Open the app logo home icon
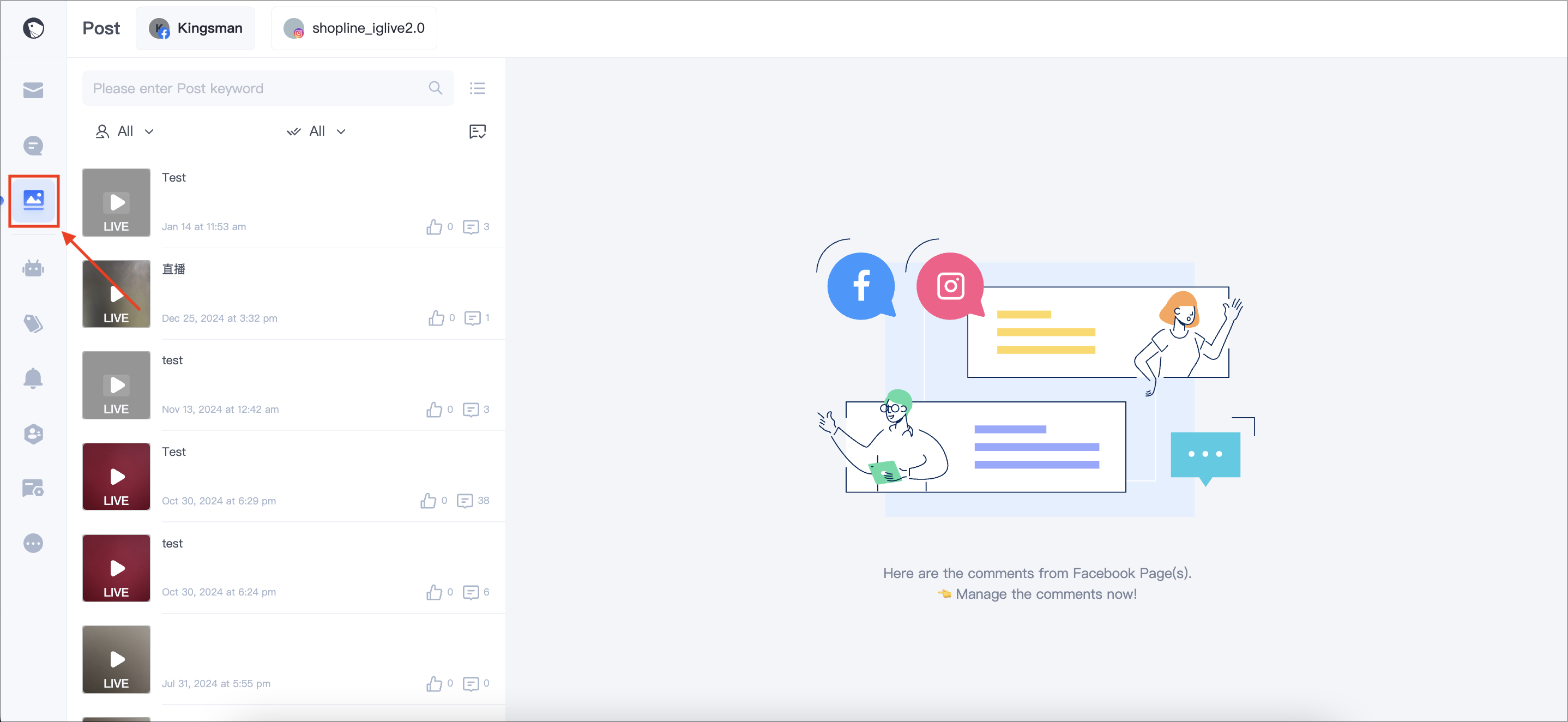The width and height of the screenshot is (1568, 722). coord(33,28)
